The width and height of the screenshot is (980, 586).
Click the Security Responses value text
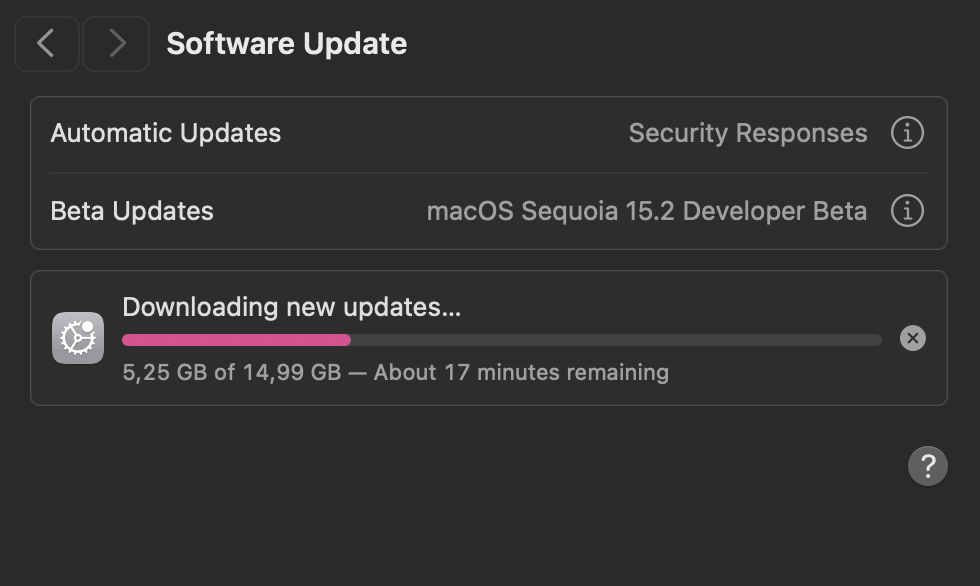click(748, 133)
